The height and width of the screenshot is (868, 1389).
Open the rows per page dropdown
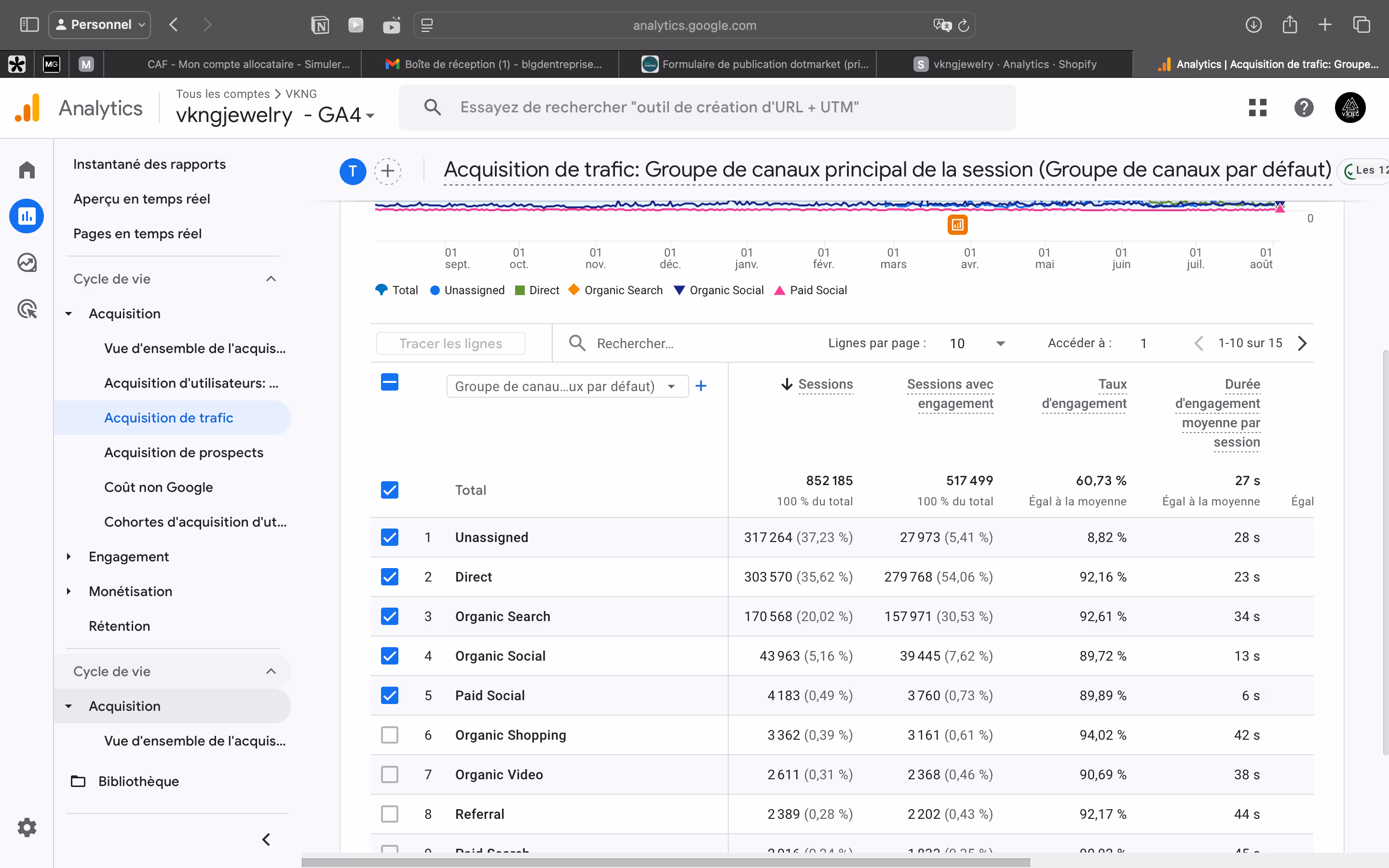976,343
